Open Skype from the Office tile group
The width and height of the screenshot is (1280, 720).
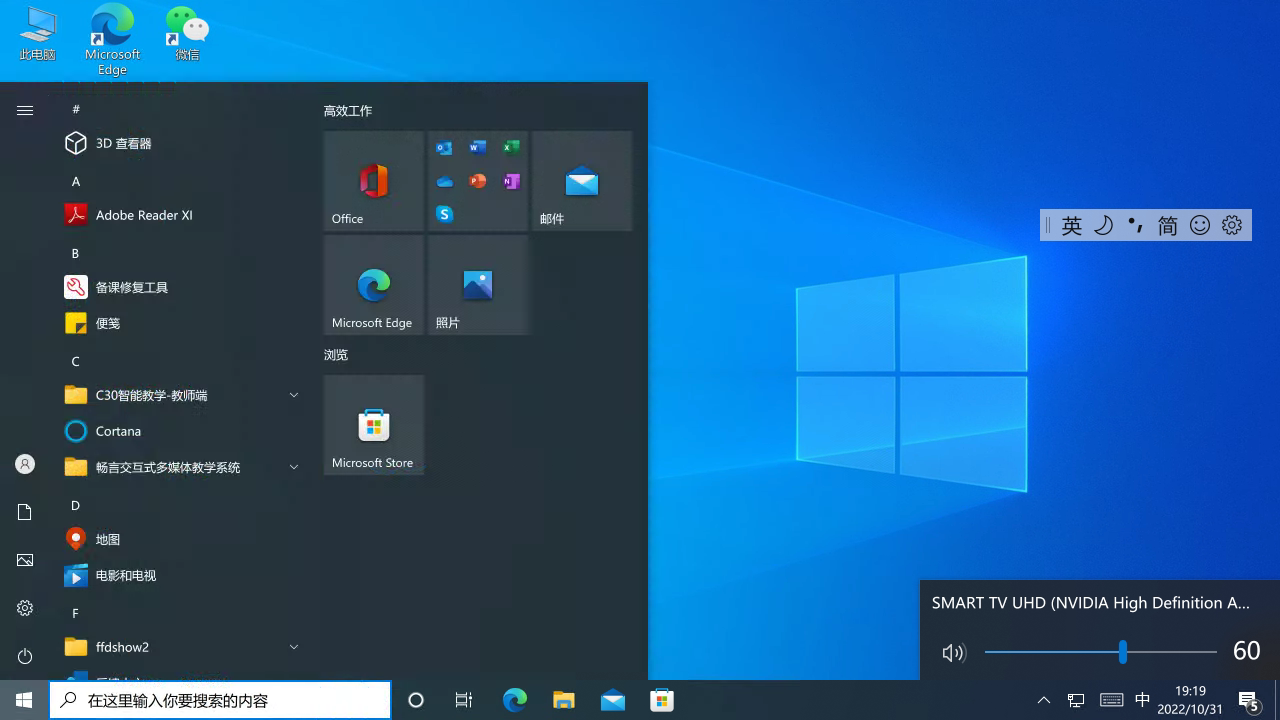click(x=445, y=214)
